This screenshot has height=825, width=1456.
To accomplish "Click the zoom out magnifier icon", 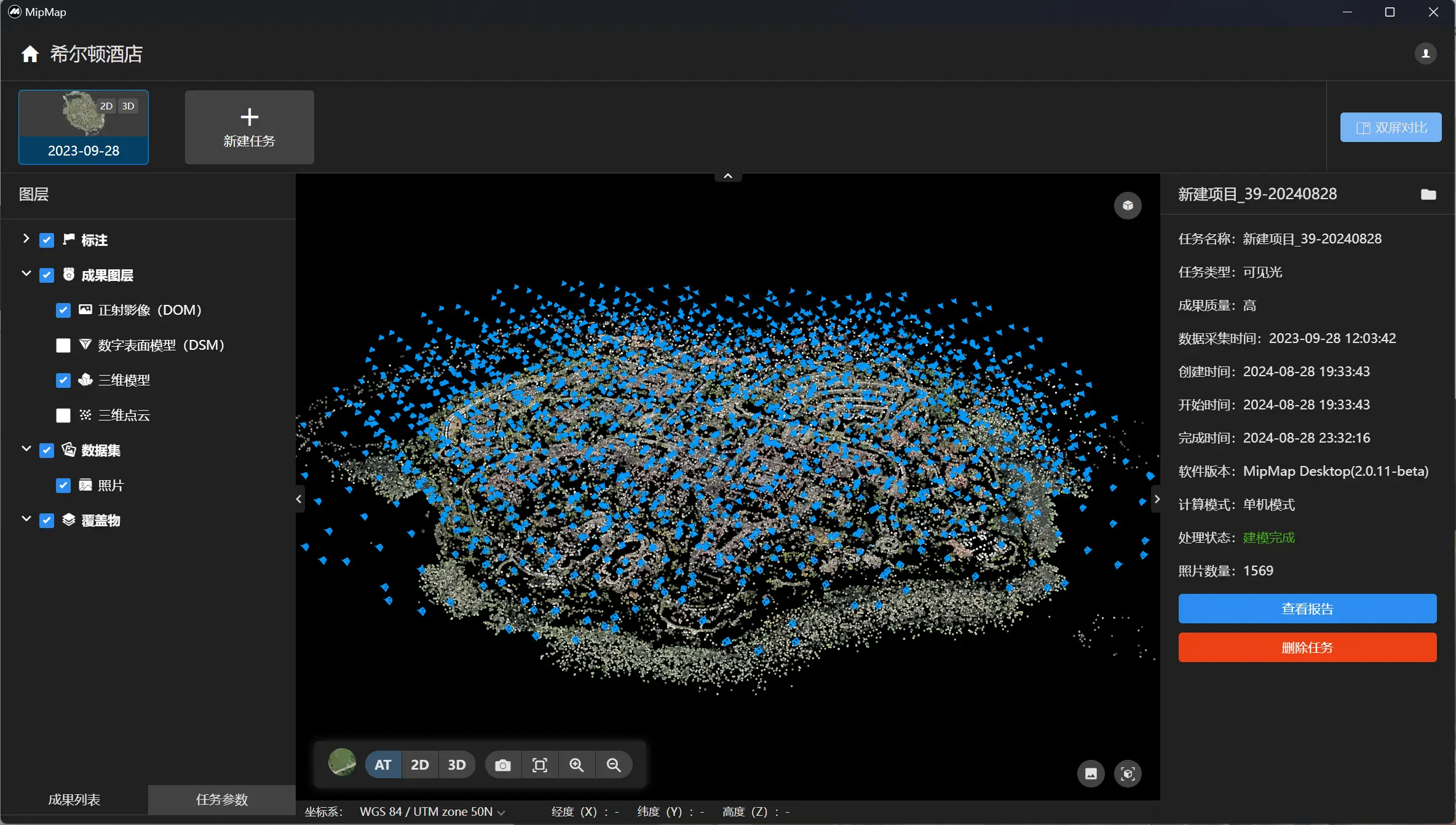I will tap(613, 765).
